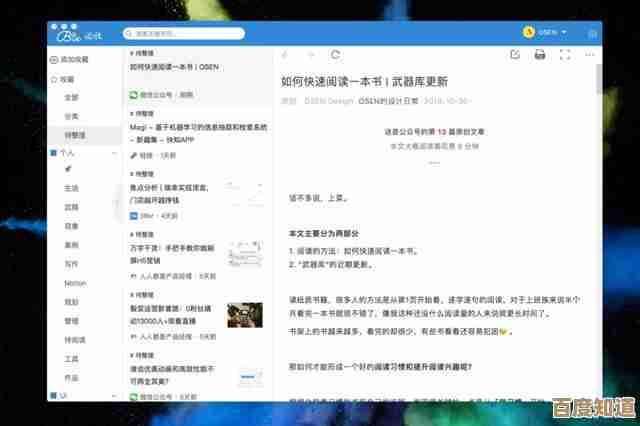Screen dimensions: 640x426
Task: Click the blue folder icon of the 个人 group
Action: point(53,153)
